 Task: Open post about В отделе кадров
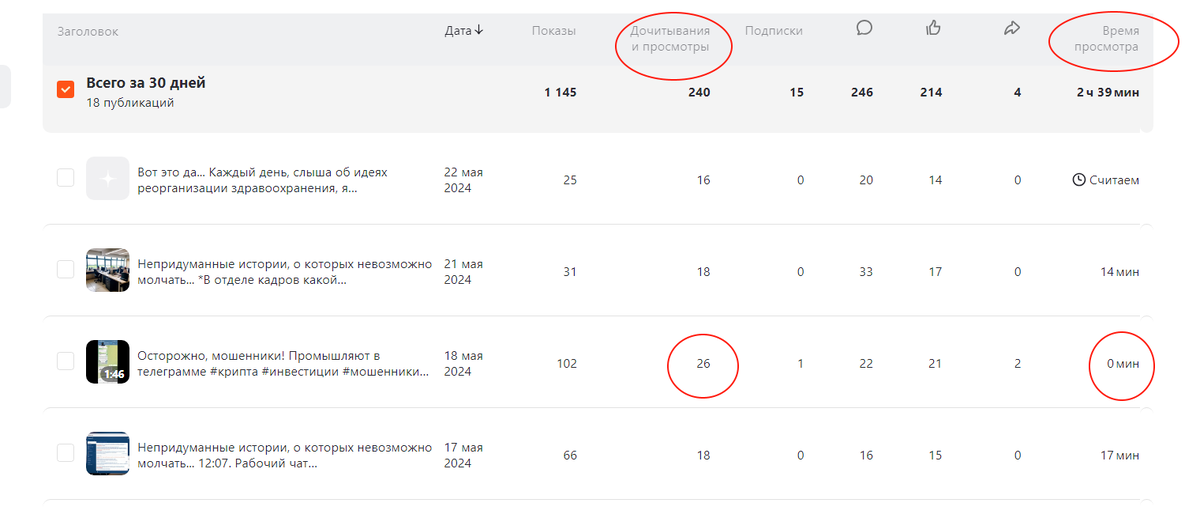[x=285, y=272]
